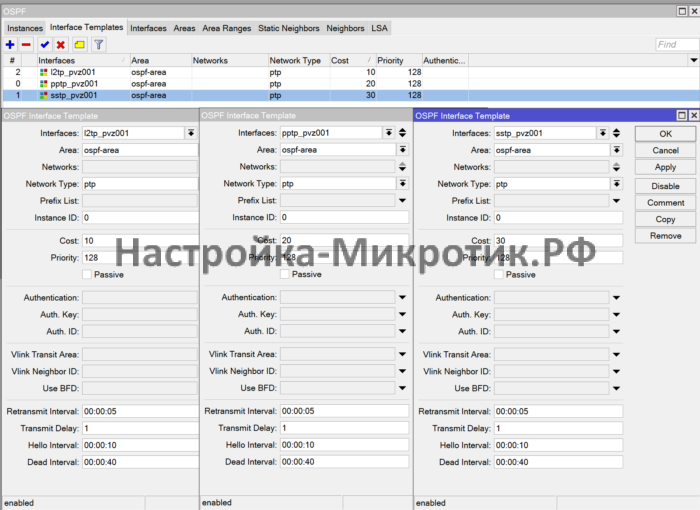Click the Cancel button
700x510 pixels.
point(666,150)
